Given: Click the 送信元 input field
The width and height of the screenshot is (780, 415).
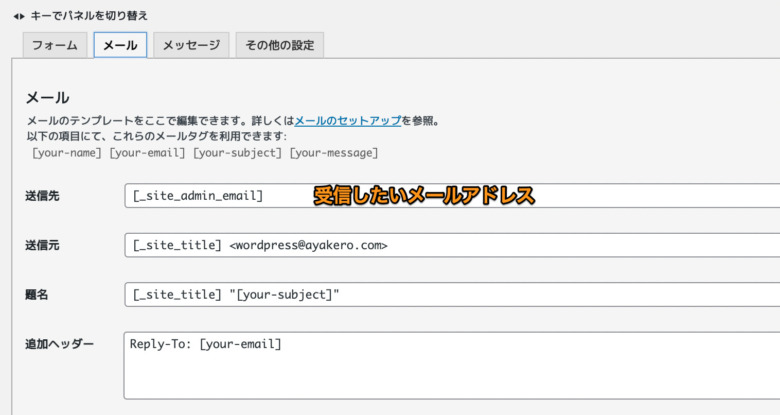Looking at the screenshot, I should click(x=452, y=245).
